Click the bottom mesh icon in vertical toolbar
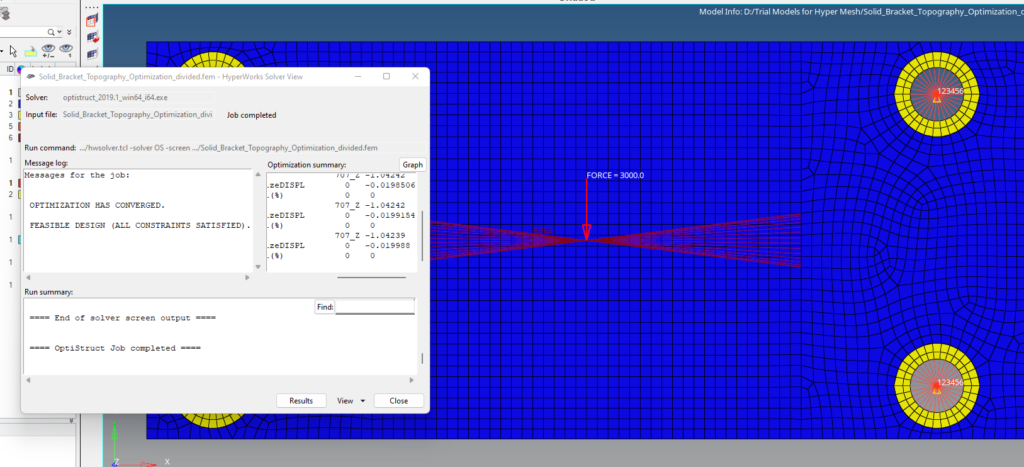 click(x=92, y=54)
